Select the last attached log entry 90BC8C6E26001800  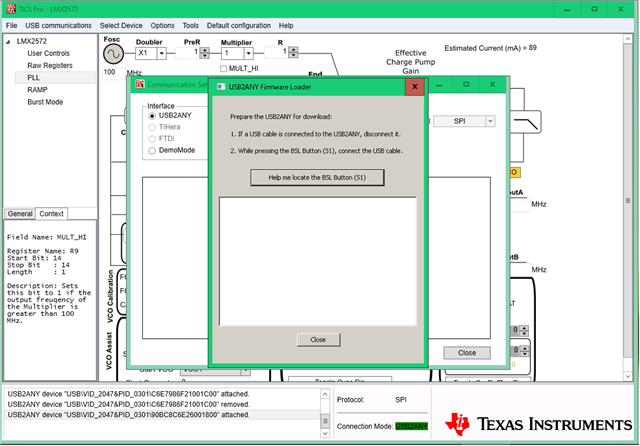coord(163,415)
